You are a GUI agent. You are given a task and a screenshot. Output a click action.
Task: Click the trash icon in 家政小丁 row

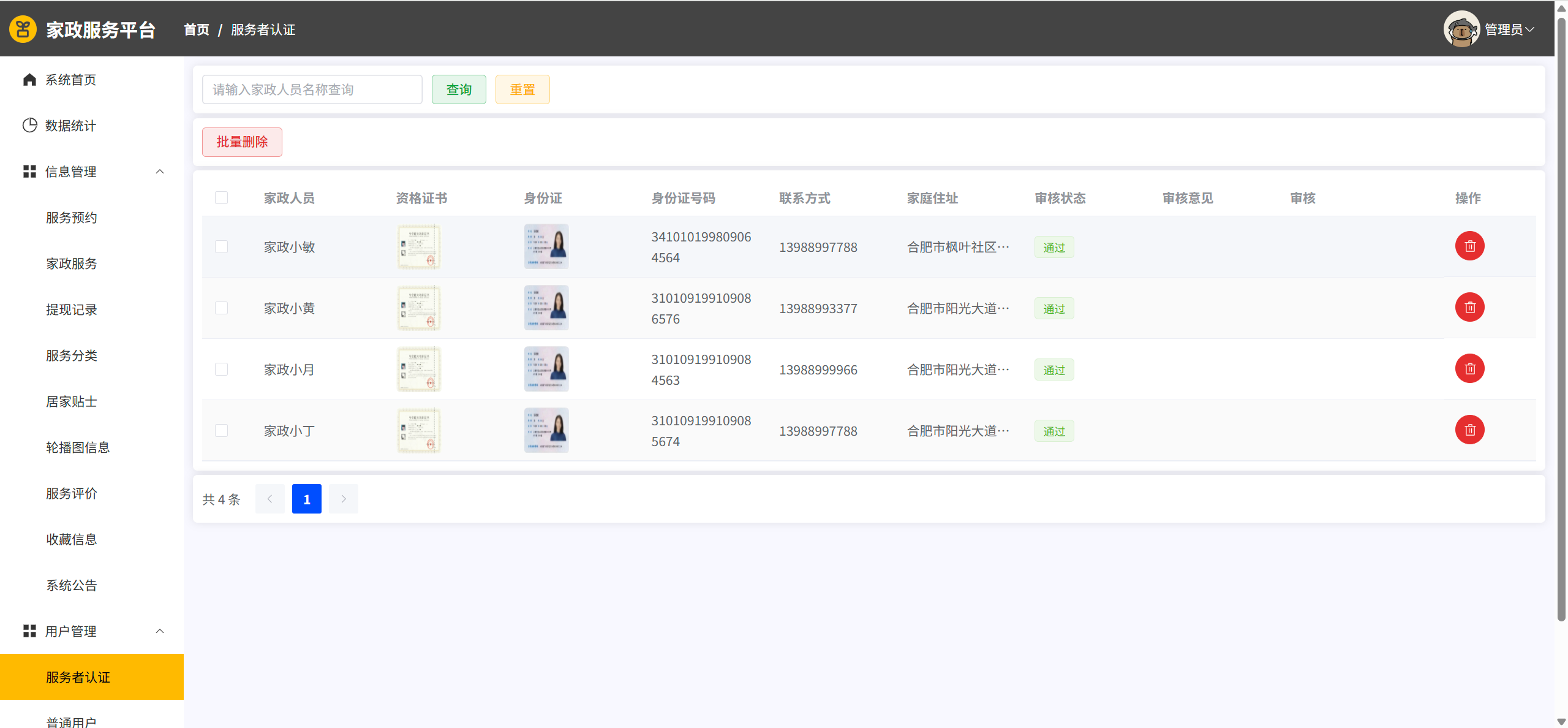click(x=1469, y=430)
